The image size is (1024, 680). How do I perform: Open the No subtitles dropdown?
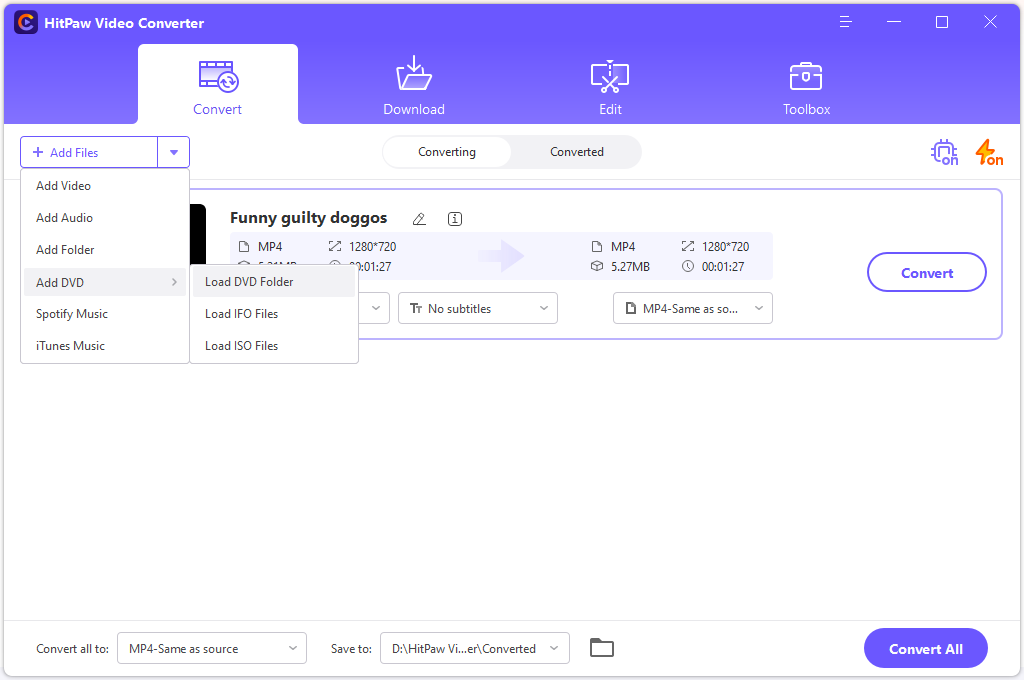[x=478, y=308]
